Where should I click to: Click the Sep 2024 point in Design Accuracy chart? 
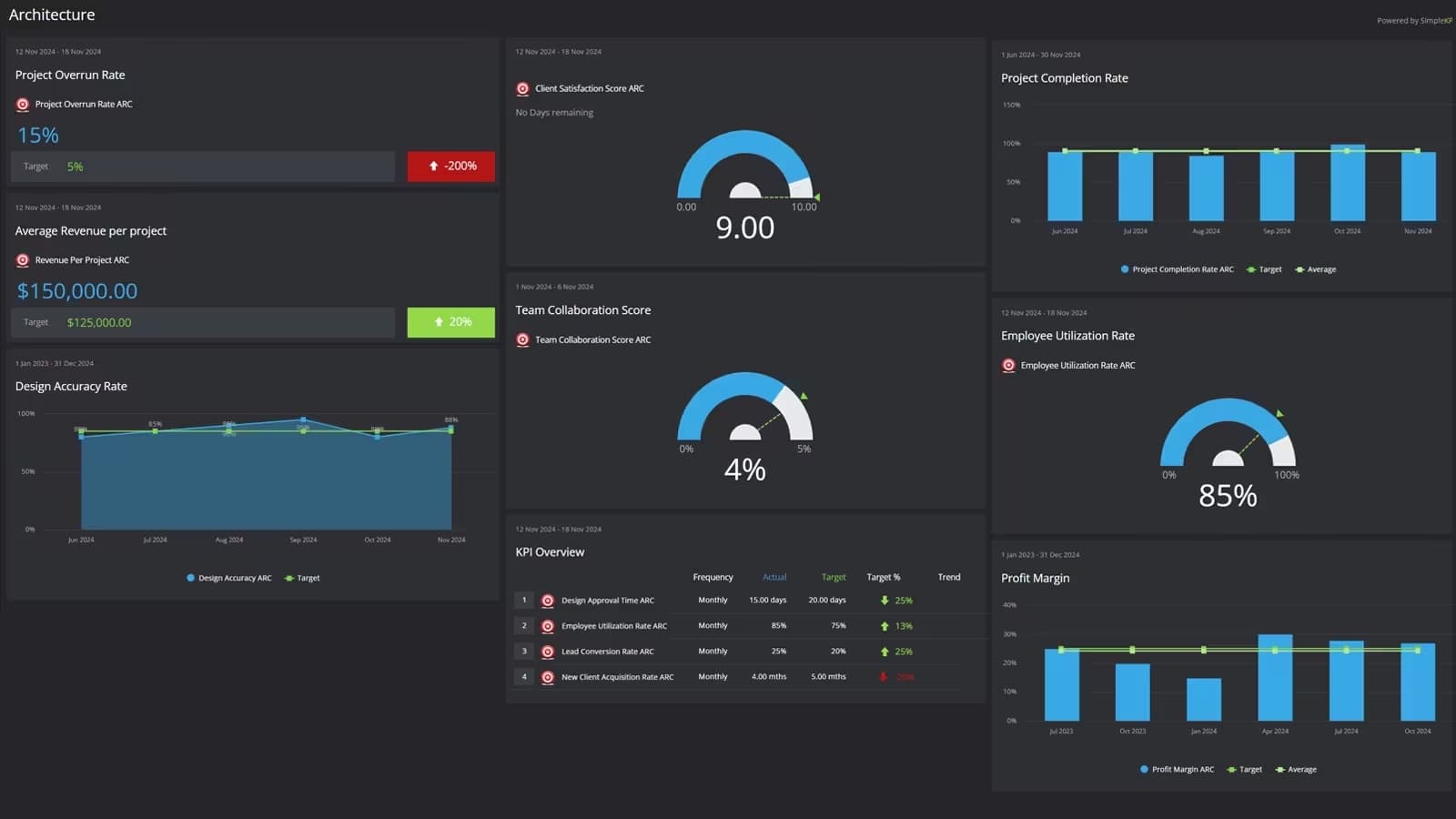pos(303,420)
